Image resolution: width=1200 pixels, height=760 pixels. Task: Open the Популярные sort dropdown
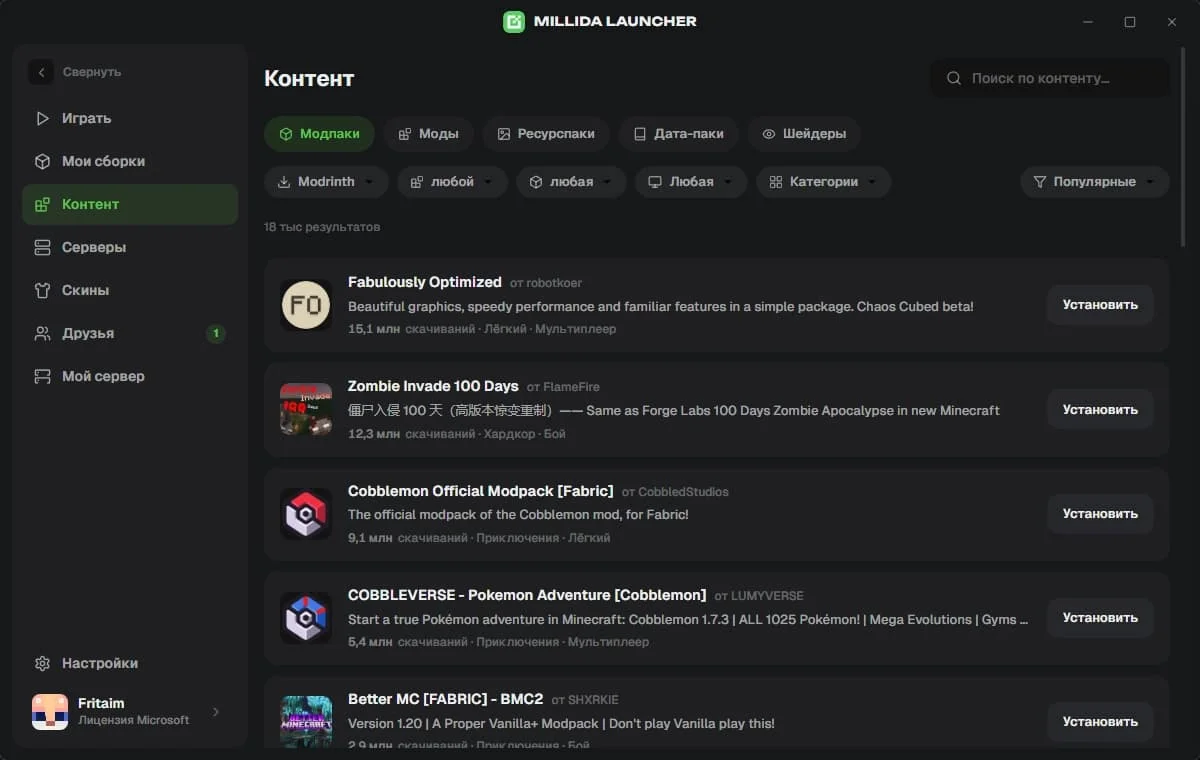[x=1095, y=182]
